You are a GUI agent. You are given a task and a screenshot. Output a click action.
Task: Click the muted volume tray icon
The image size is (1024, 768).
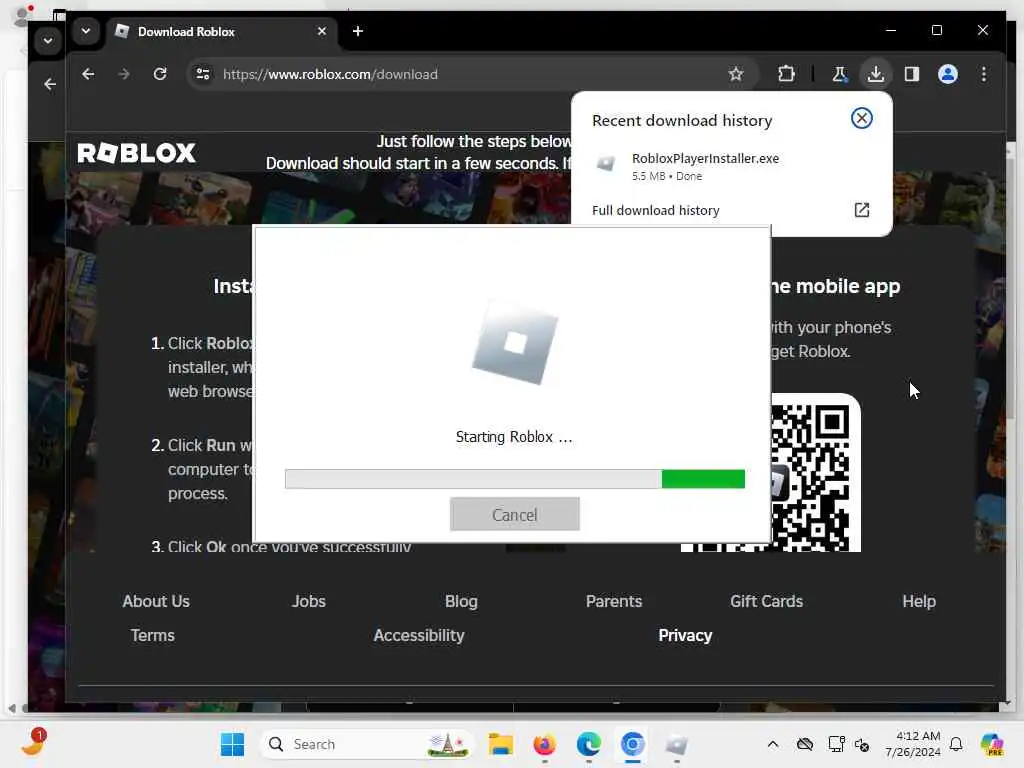coord(862,744)
